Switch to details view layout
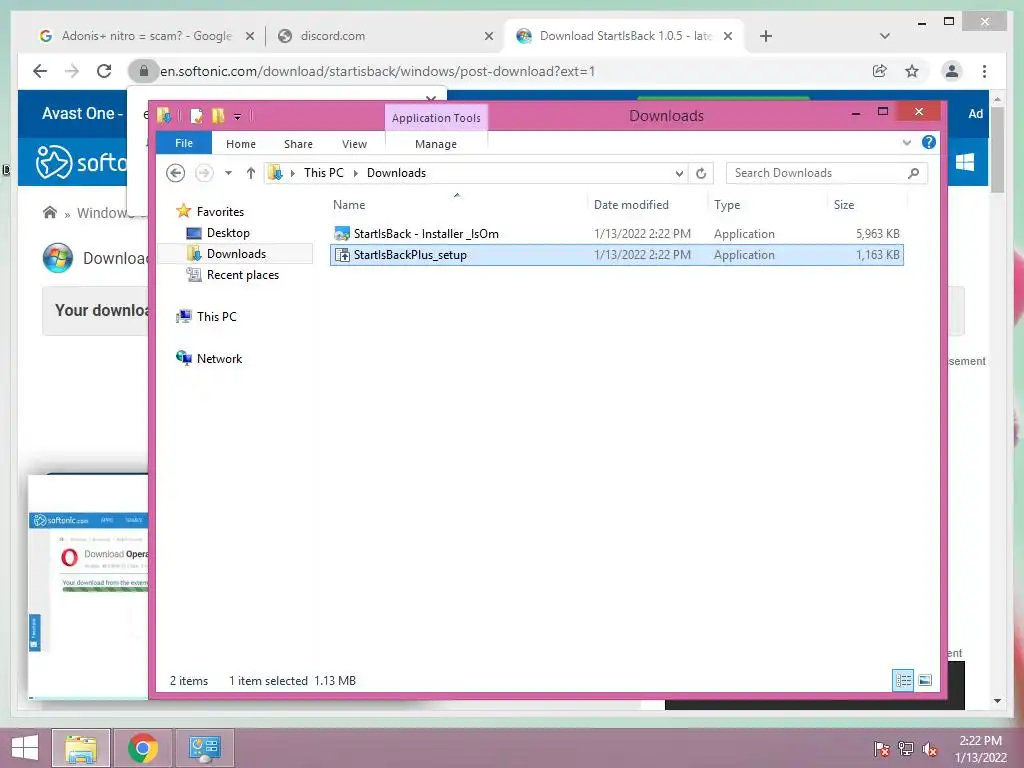Screen dimensions: 1024x768 903,680
